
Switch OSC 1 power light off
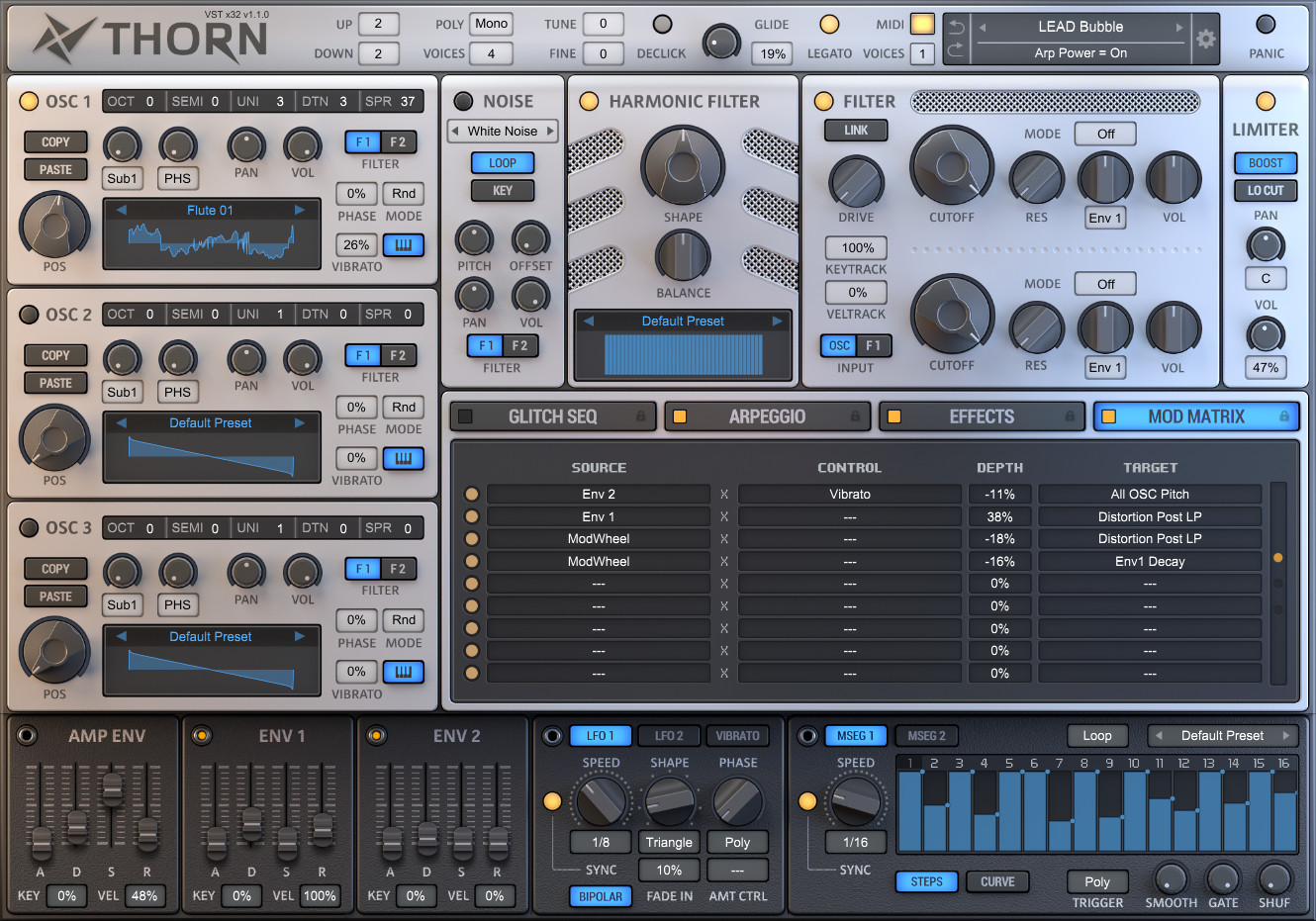[29, 101]
